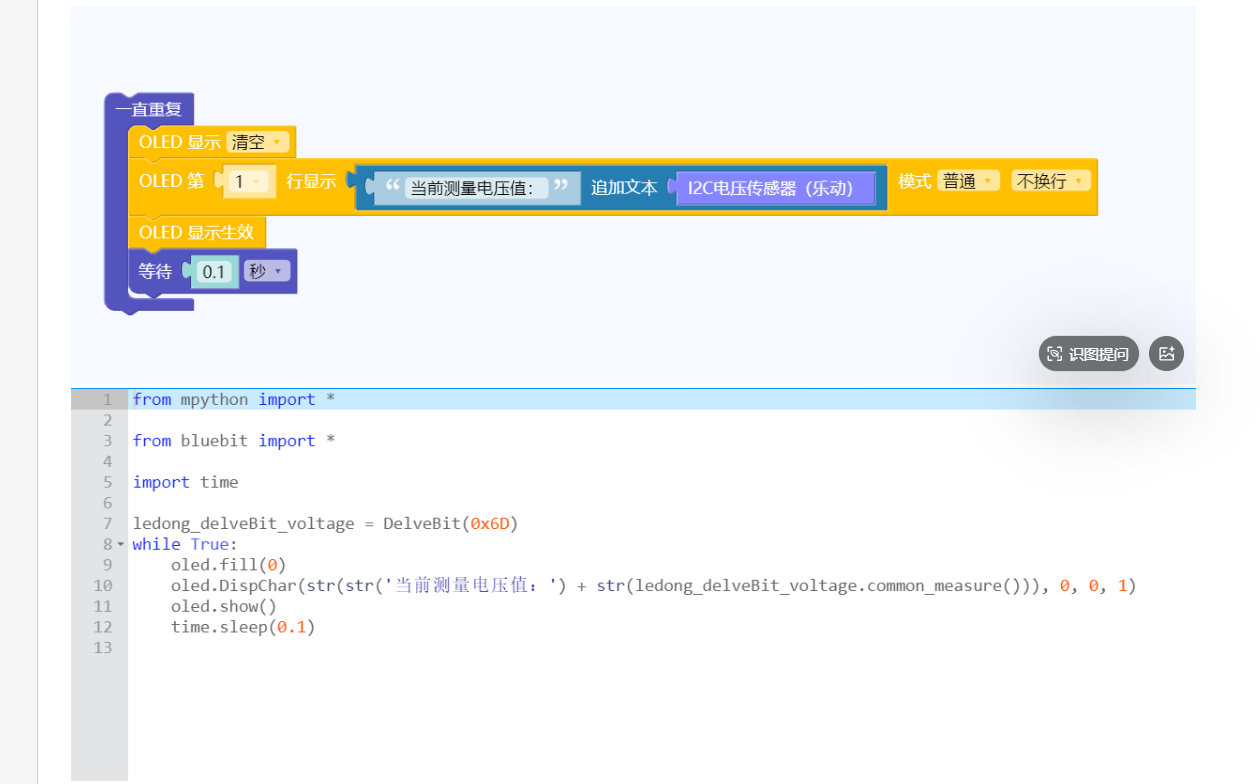This screenshot has height=784, width=1260.
Task: Click the 0.1 value field in 等待 block
Action: tap(215, 272)
